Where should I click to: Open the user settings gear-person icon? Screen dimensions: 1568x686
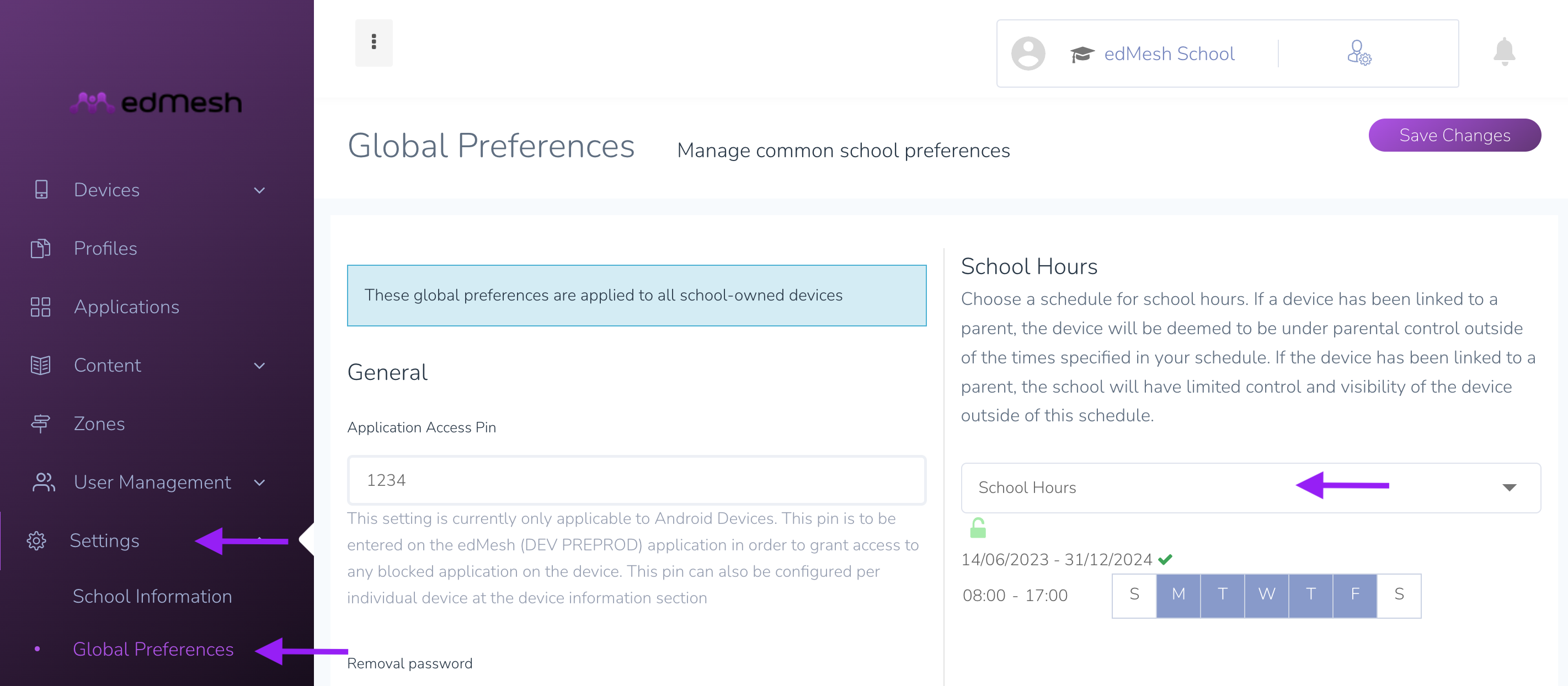(x=1358, y=53)
